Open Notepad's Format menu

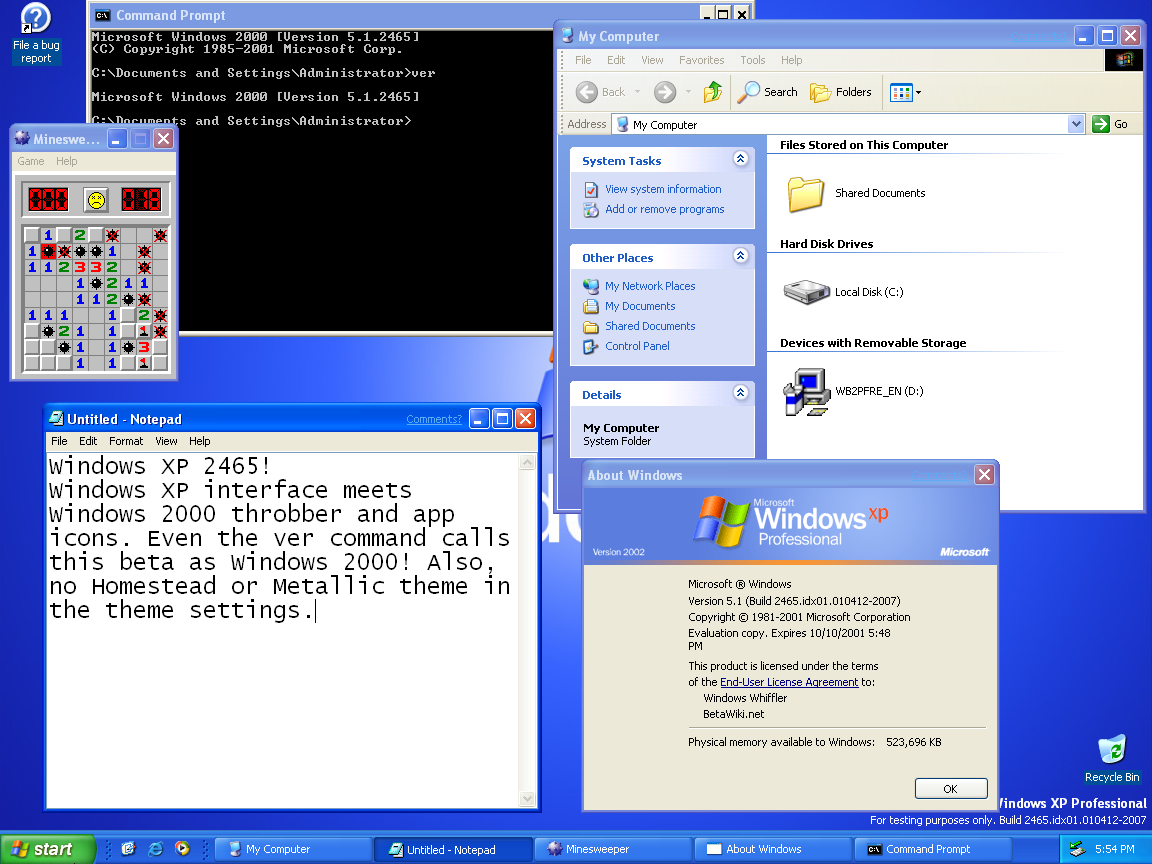(126, 441)
